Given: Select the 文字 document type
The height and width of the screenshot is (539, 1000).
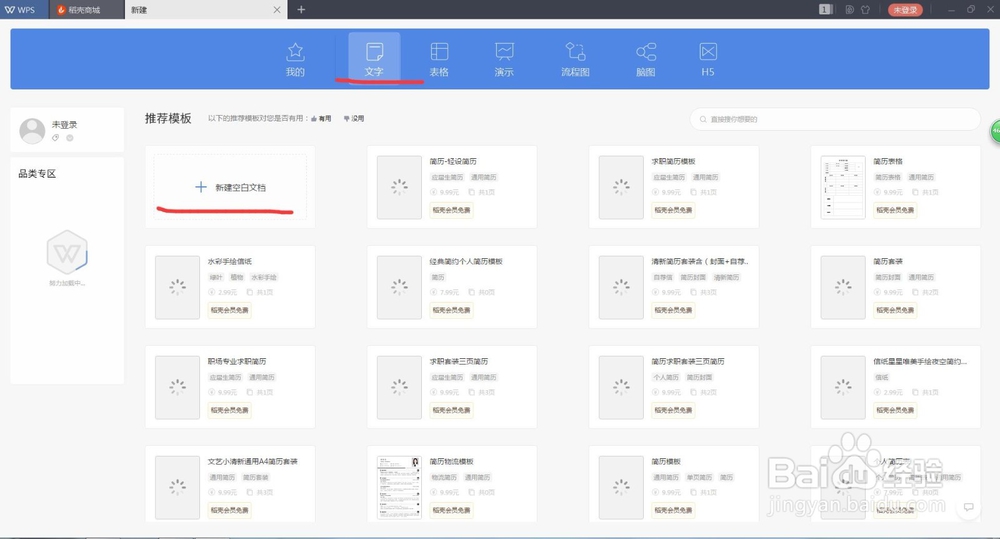Looking at the screenshot, I should (x=374, y=59).
